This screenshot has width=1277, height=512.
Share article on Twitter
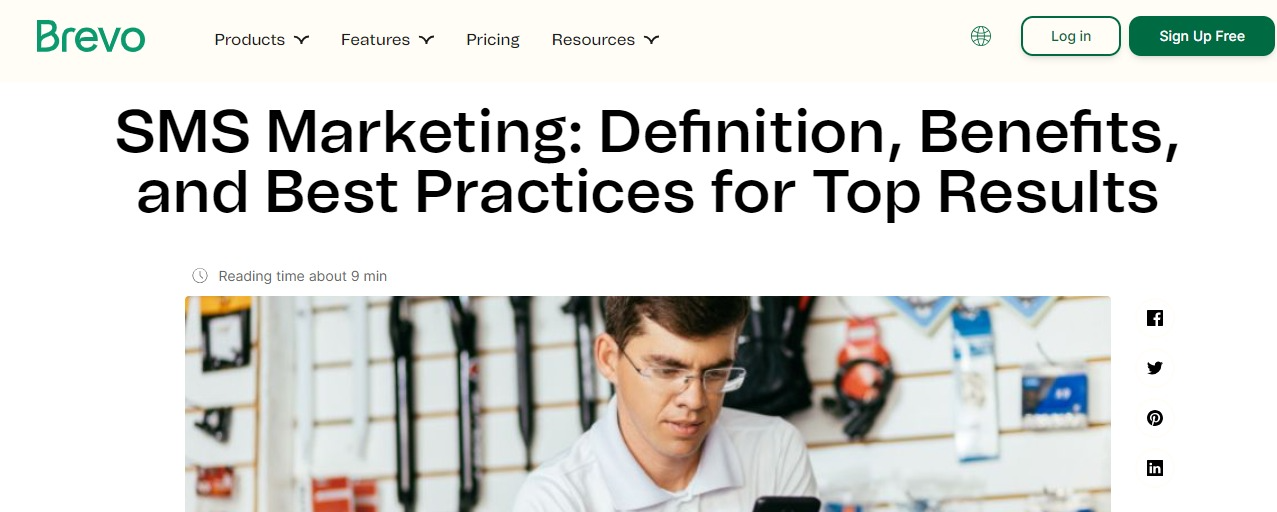[1155, 368]
